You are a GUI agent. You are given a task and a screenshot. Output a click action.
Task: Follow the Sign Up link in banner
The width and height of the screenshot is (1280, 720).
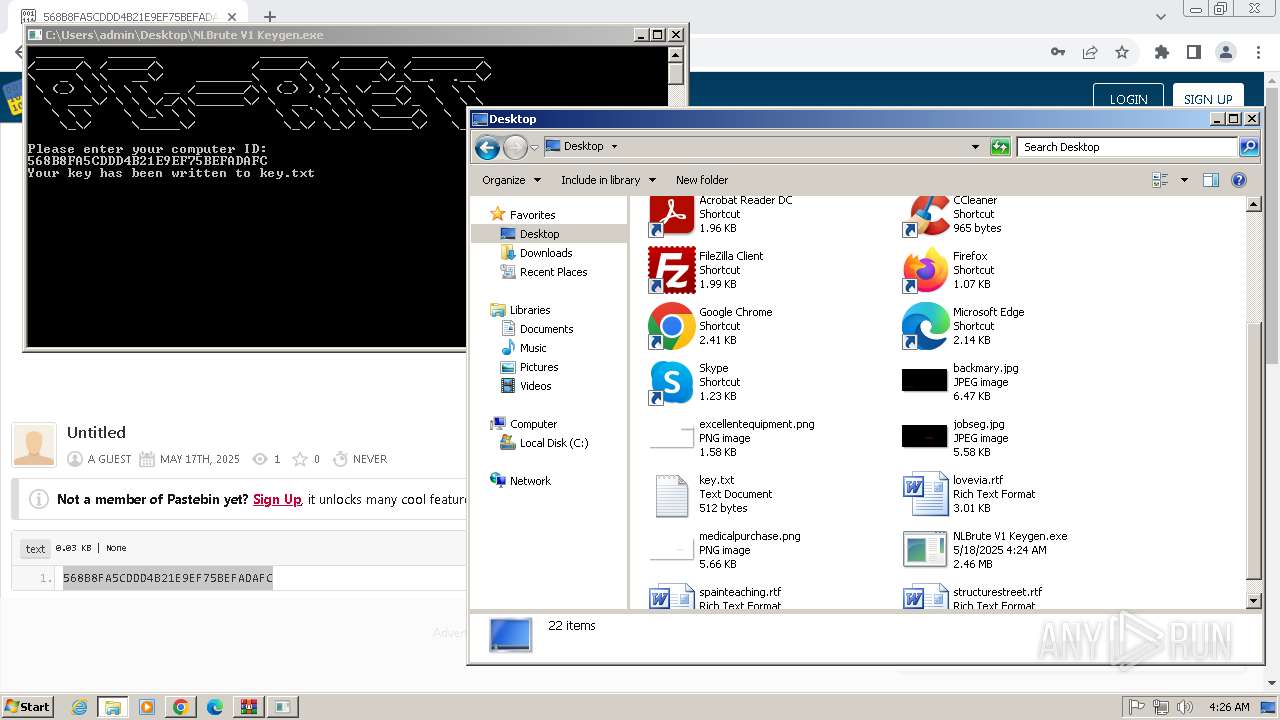pos(277,499)
